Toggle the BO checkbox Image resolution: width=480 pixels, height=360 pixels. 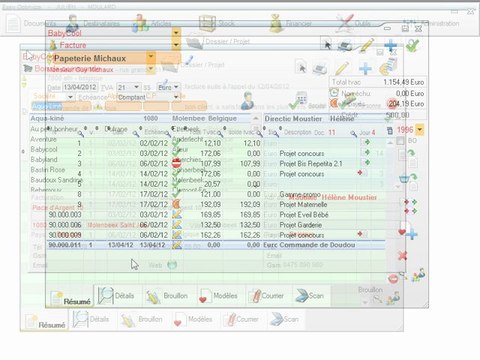pos(400,141)
